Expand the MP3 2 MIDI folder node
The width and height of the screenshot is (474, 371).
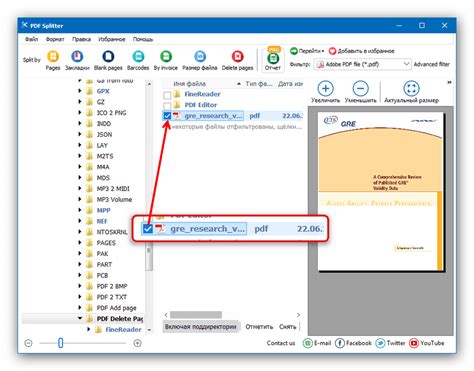point(80,188)
